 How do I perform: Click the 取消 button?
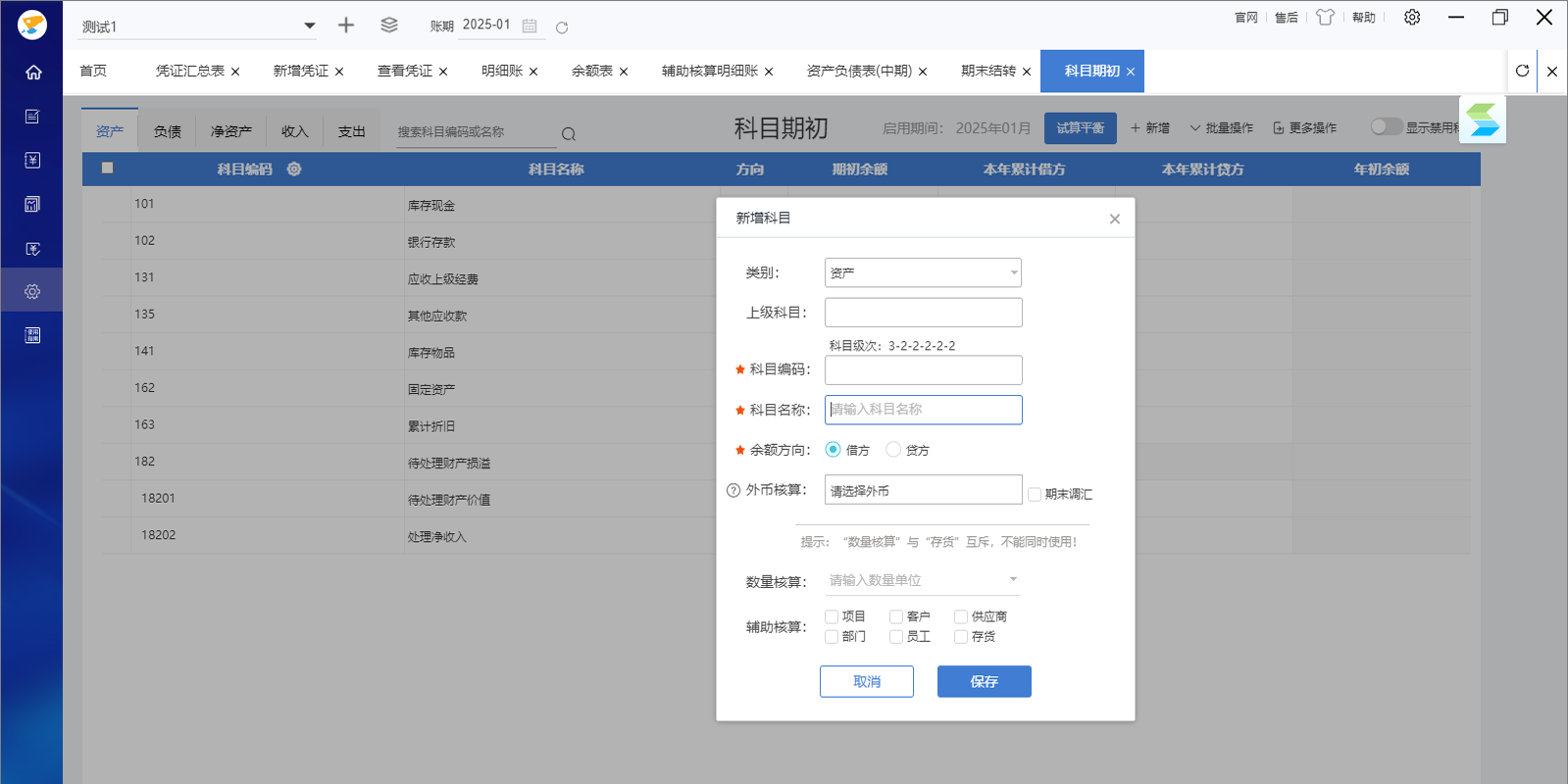(867, 681)
